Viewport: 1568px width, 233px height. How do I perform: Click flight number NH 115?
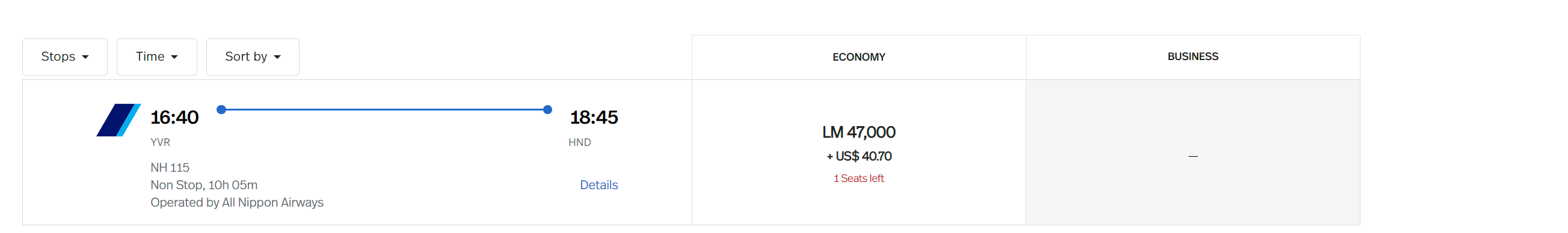[170, 168]
